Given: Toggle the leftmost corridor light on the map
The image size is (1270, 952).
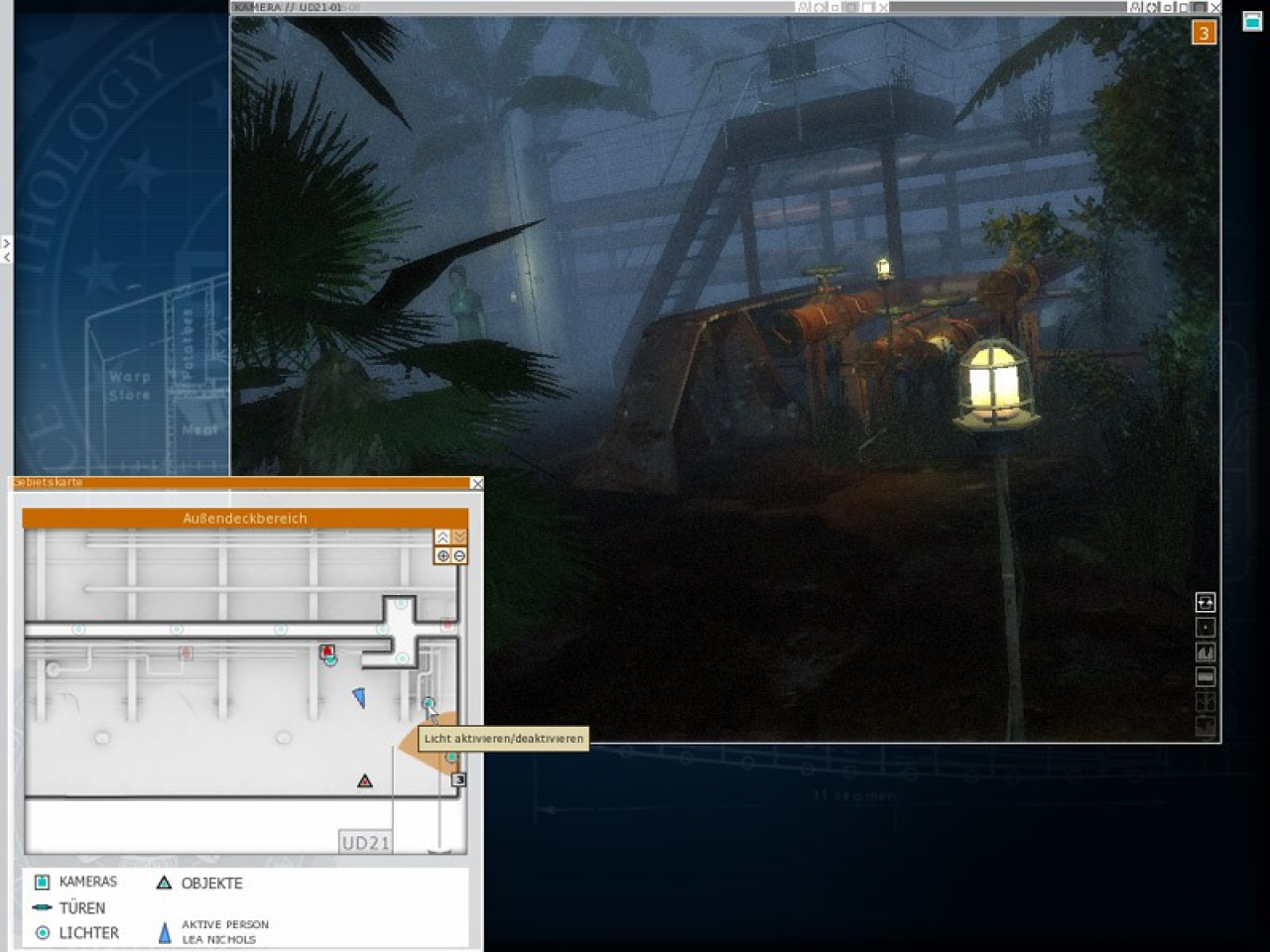Looking at the screenshot, I should pyautogui.click(x=78, y=629).
